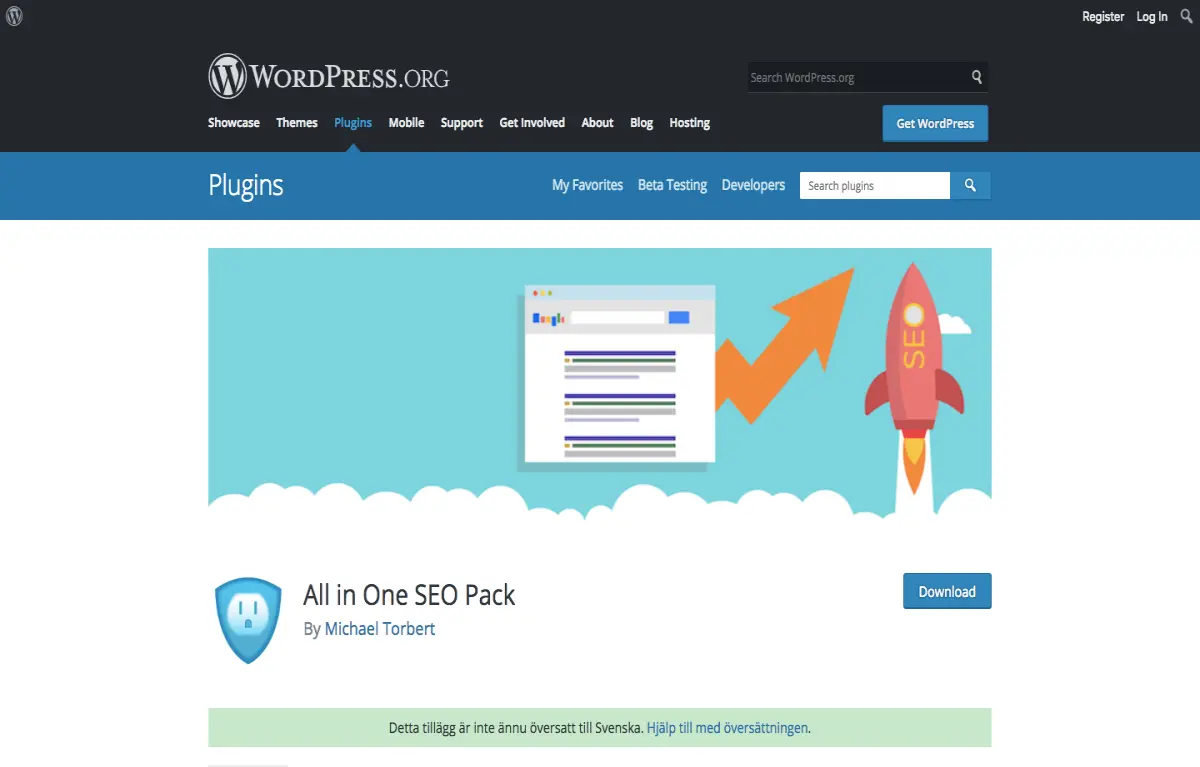Viewport: 1200px width, 767px height.
Task: Click the WordPress admin bar logo icon
Action: [x=14, y=16]
